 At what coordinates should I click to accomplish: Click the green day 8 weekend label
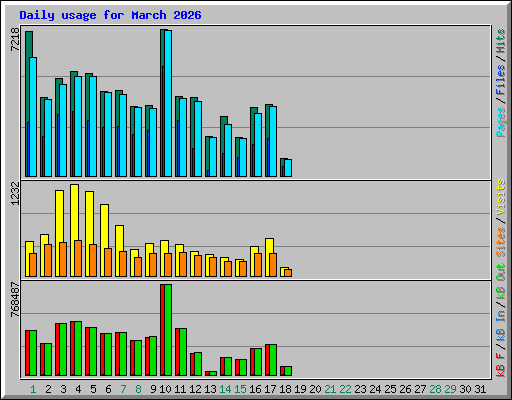point(138,389)
